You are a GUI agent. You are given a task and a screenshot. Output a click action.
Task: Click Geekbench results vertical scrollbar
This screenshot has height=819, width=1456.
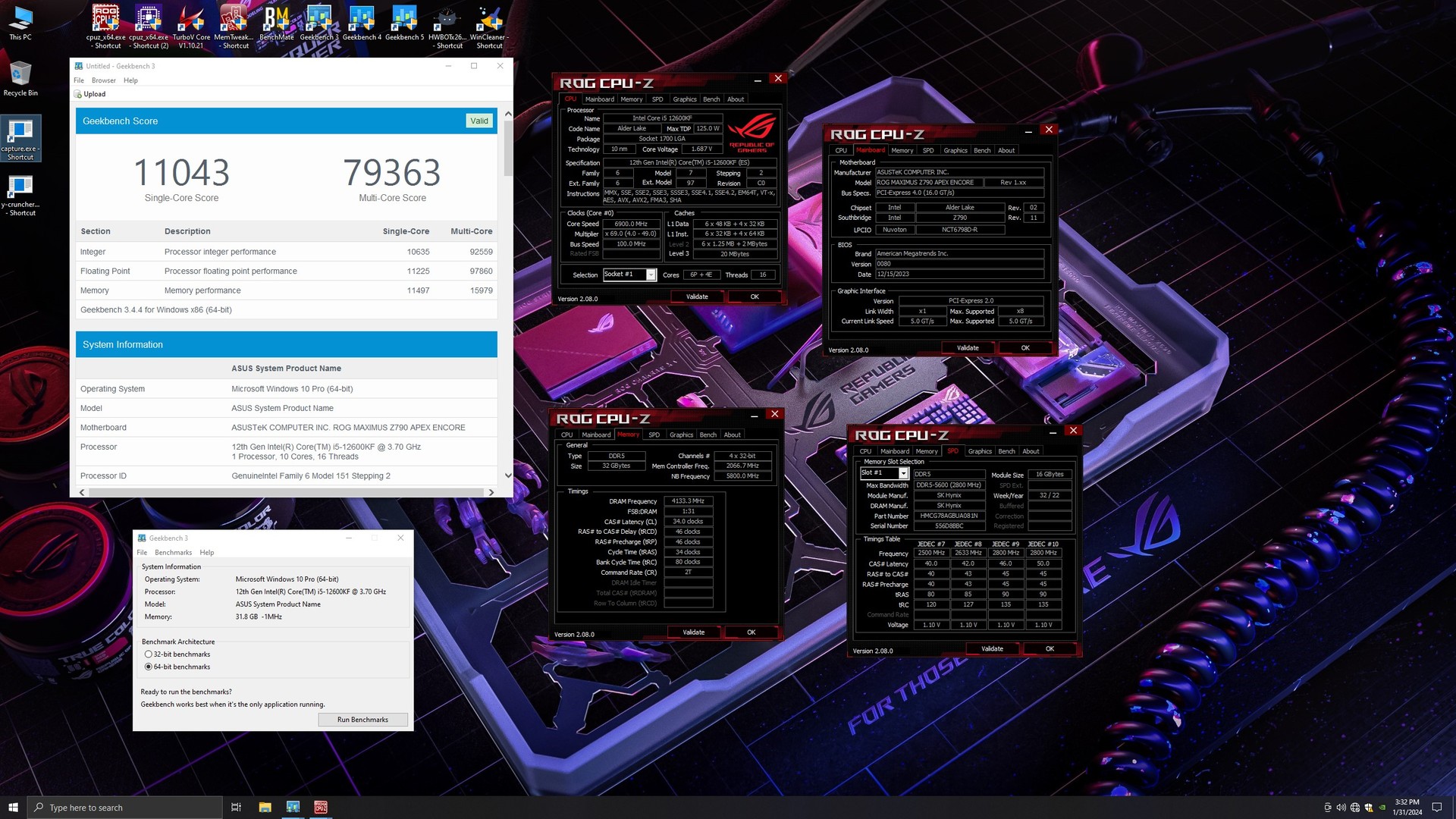point(508,148)
